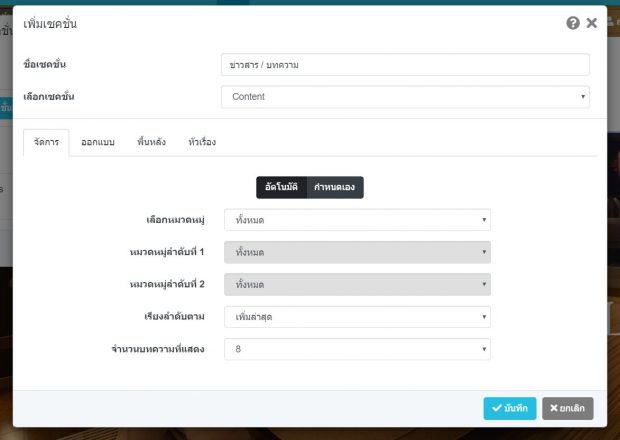Go to the หัวเรื่อง tab

(202, 142)
